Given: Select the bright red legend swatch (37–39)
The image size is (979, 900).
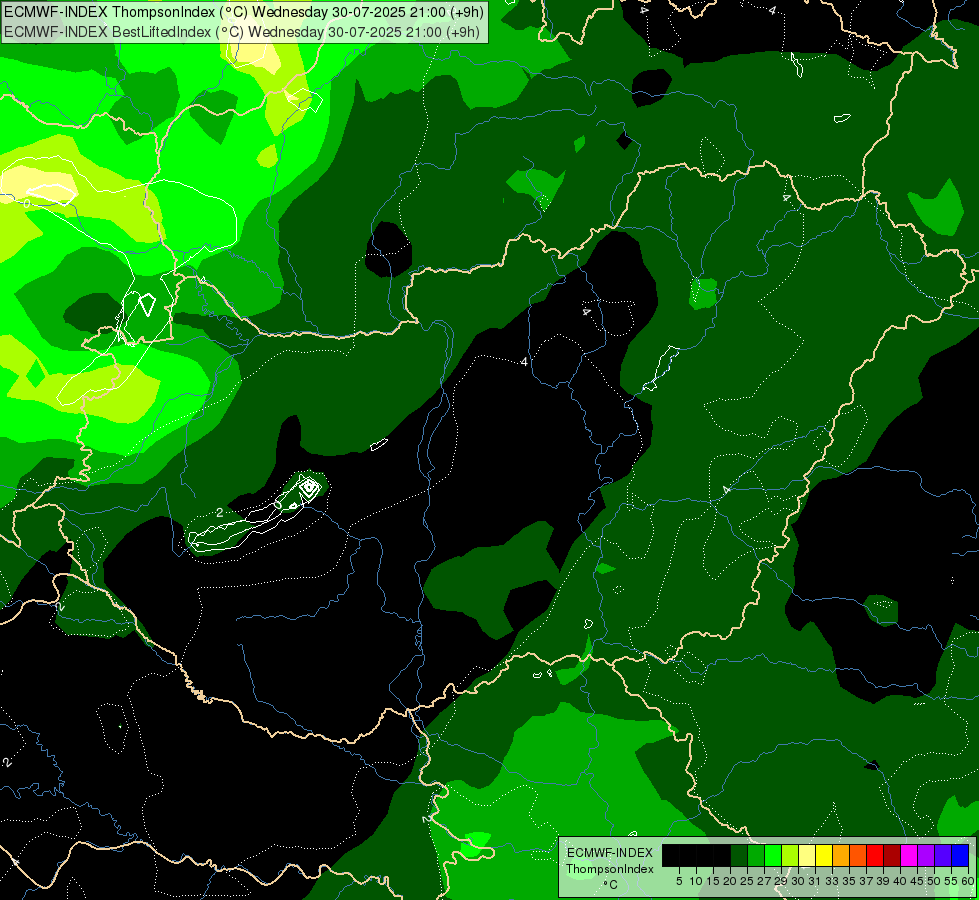Looking at the screenshot, I should [x=875, y=855].
